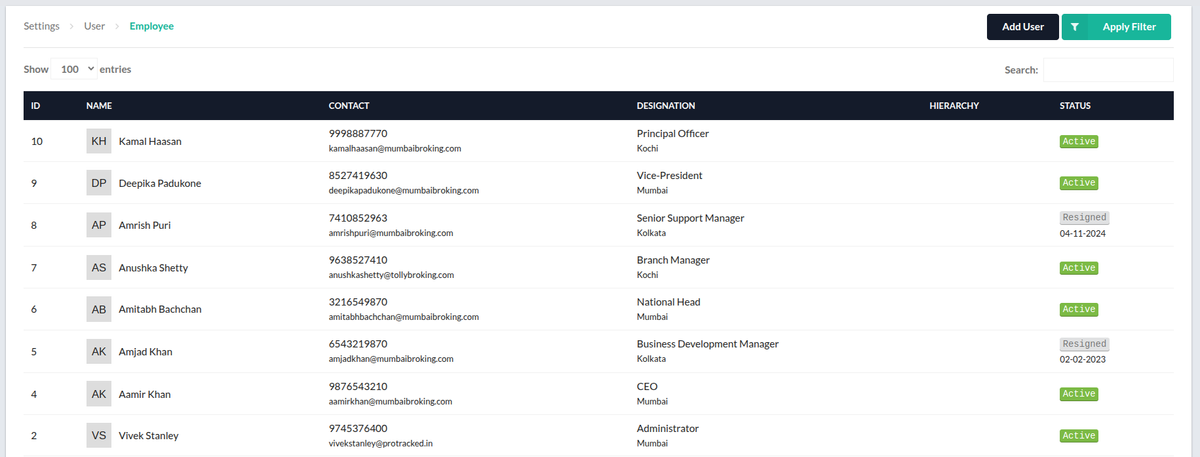Image resolution: width=1200 pixels, height=457 pixels.
Task: Click Kamal Haasan's Active status badge
Action: (x=1079, y=142)
